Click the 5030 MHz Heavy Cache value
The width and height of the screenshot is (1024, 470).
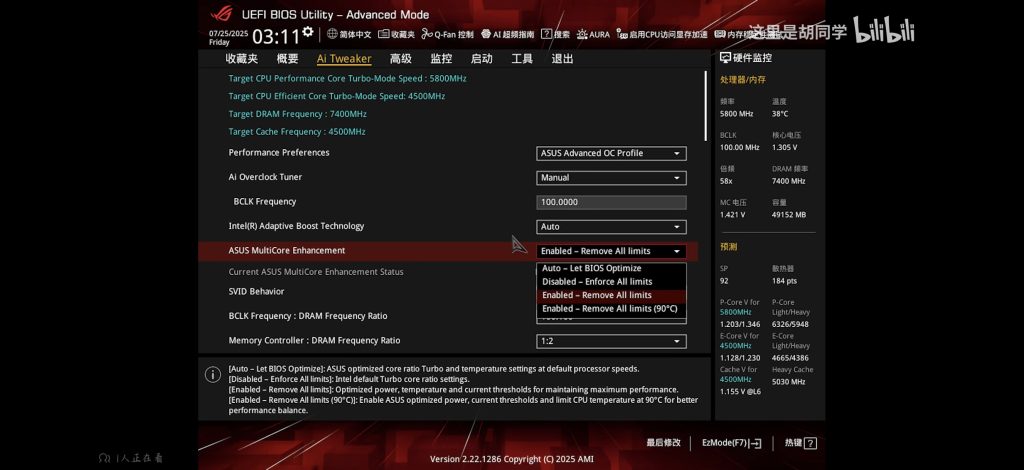(788, 382)
